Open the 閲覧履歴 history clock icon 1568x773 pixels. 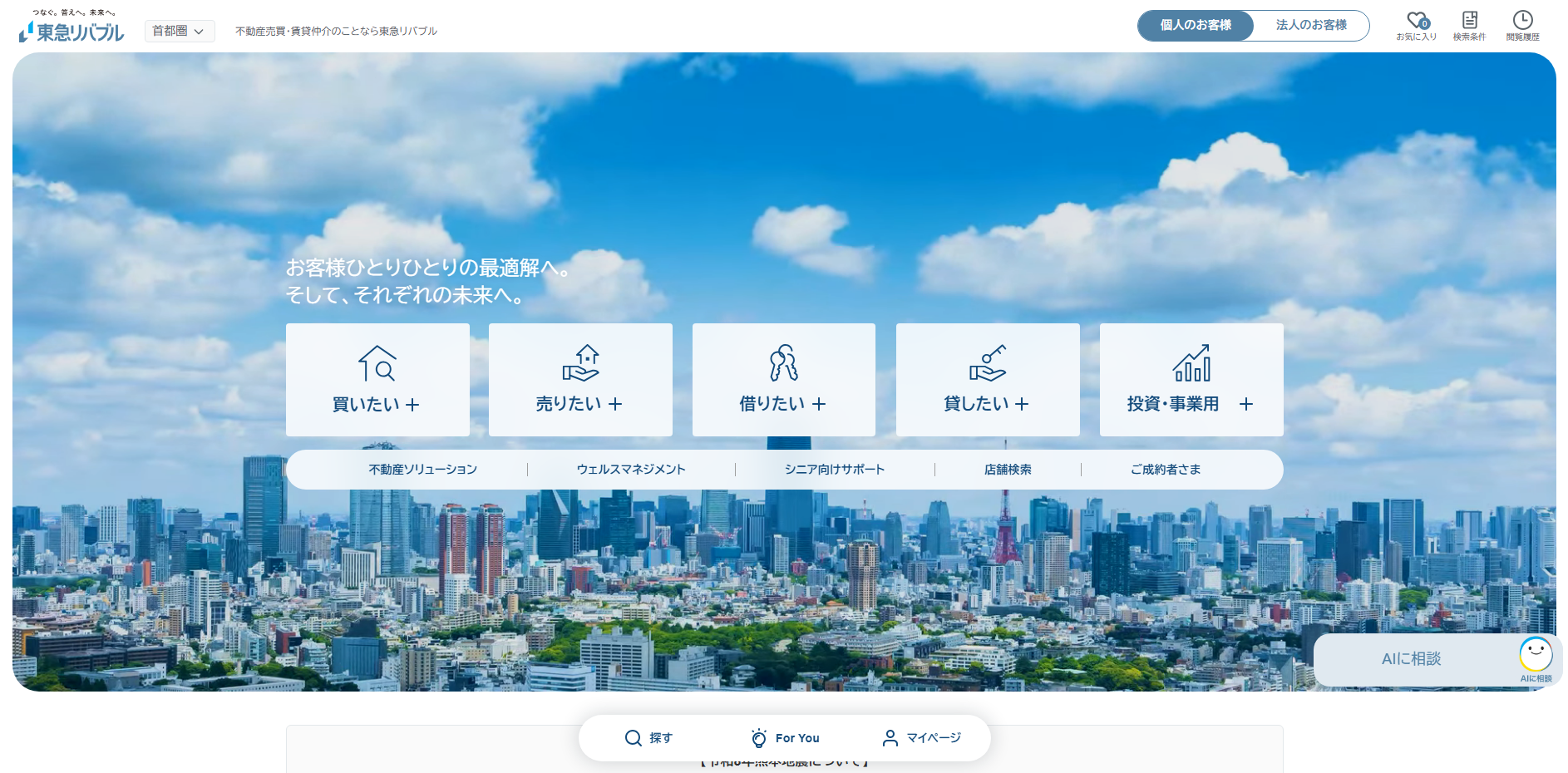click(1522, 20)
